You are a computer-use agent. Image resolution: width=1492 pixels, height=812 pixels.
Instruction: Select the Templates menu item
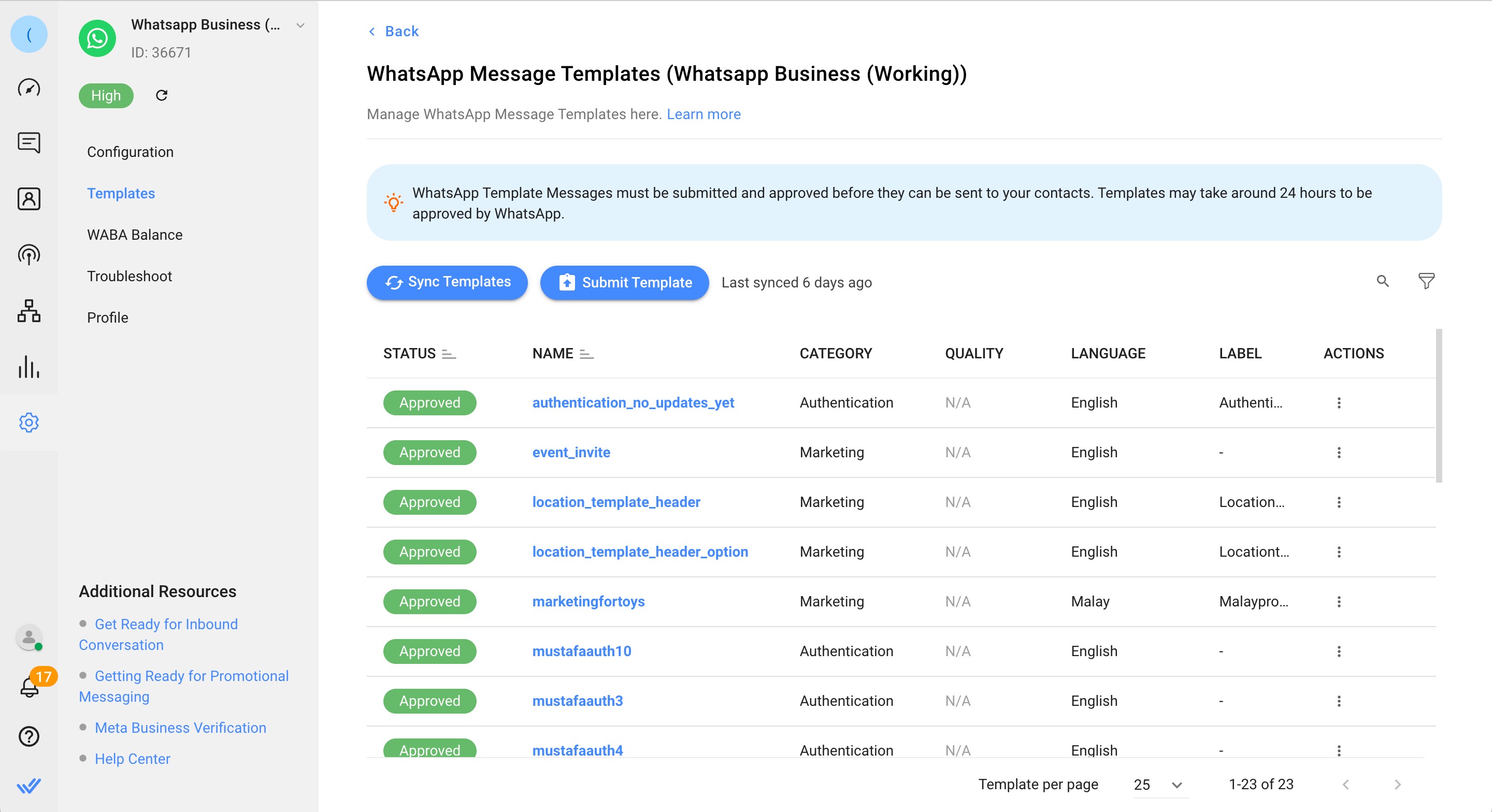121,193
